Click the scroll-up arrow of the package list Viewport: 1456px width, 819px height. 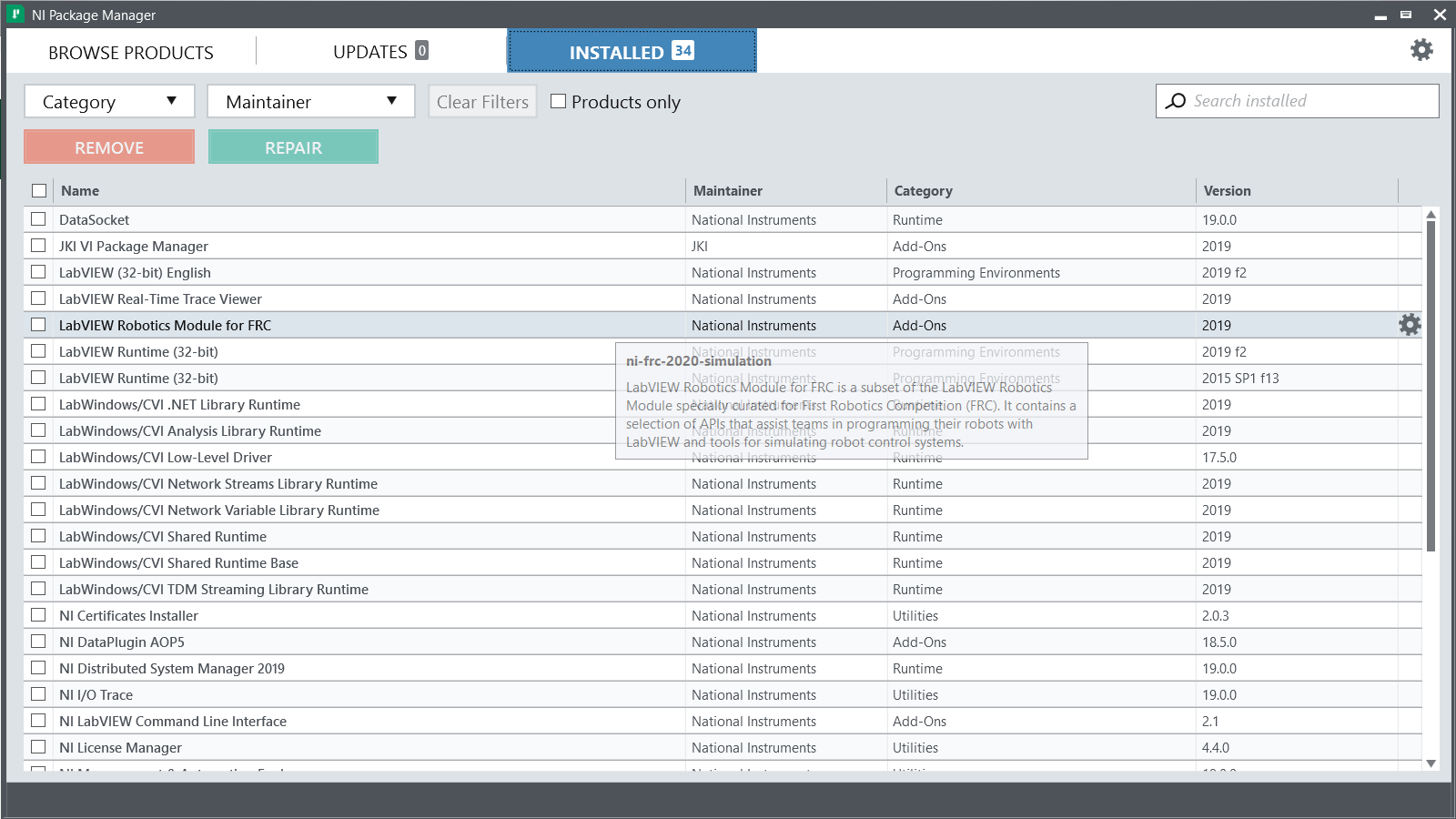1431,215
